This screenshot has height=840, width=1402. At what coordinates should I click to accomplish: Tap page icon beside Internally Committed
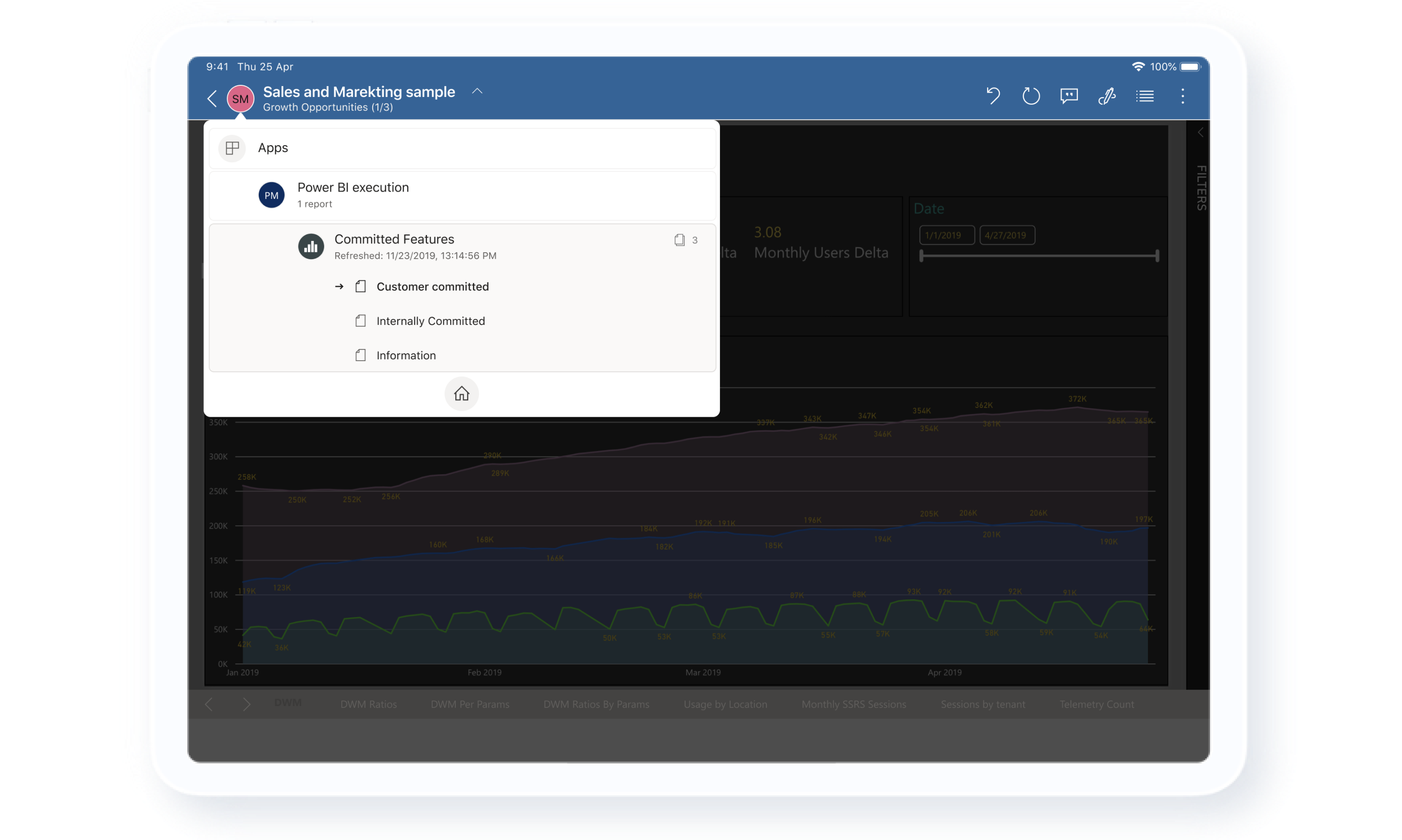361,321
